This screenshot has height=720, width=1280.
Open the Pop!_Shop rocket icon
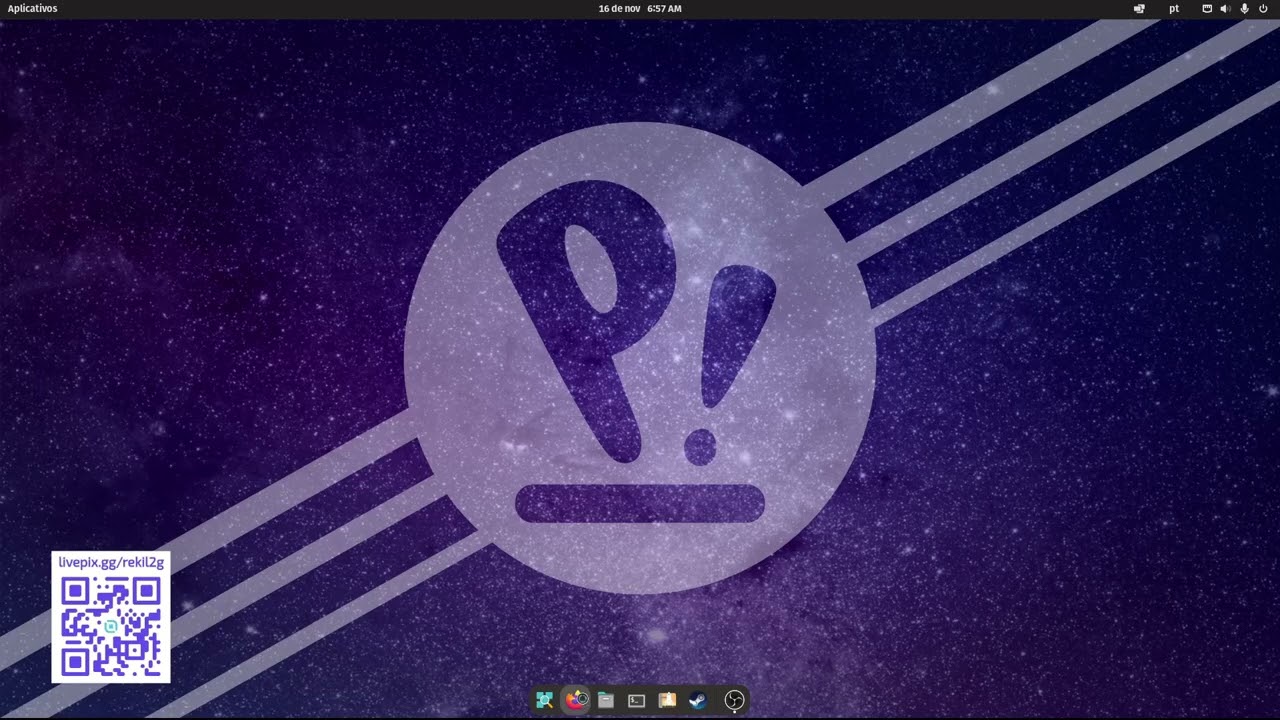(667, 700)
